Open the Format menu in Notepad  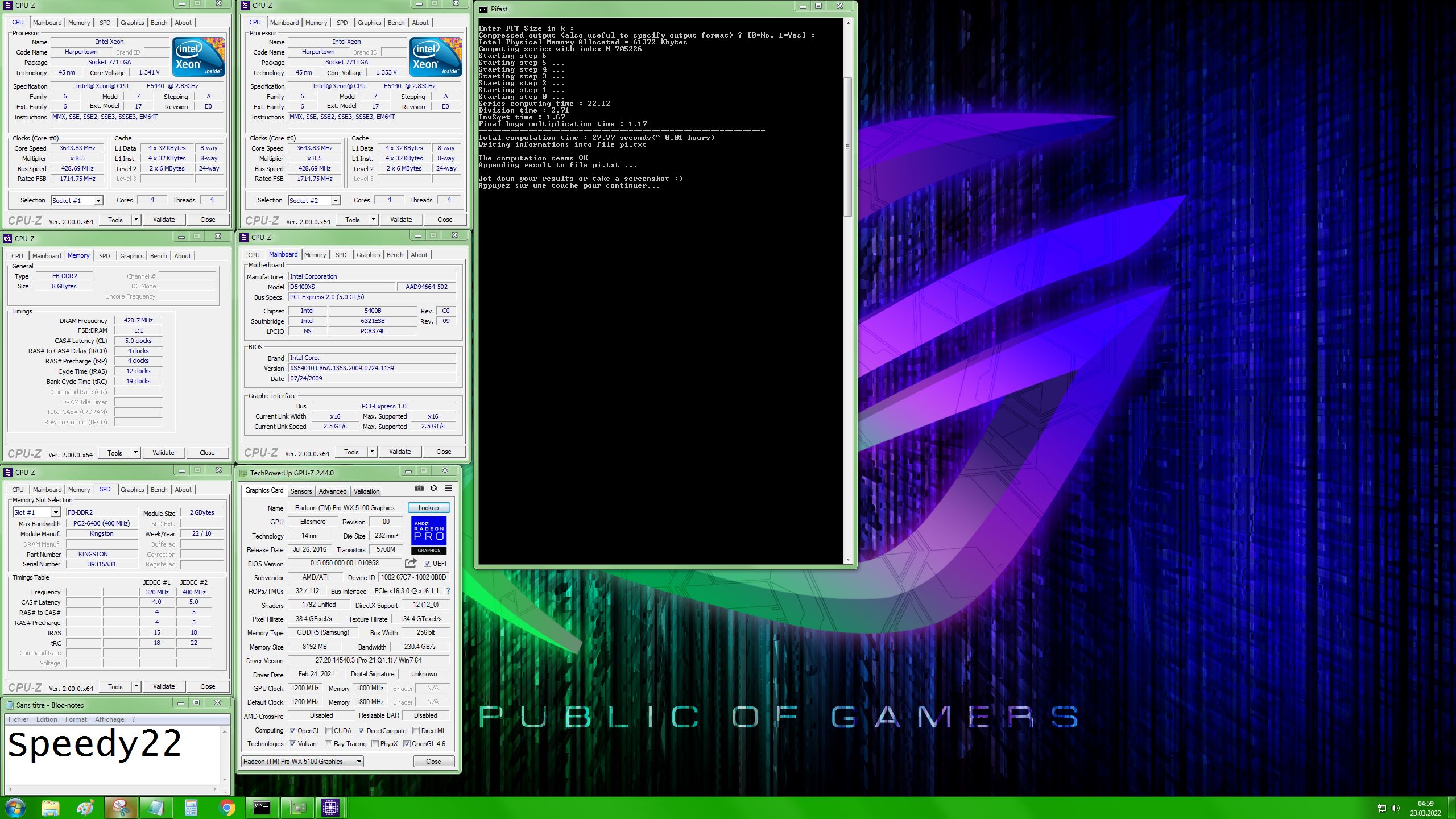pyautogui.click(x=76, y=719)
